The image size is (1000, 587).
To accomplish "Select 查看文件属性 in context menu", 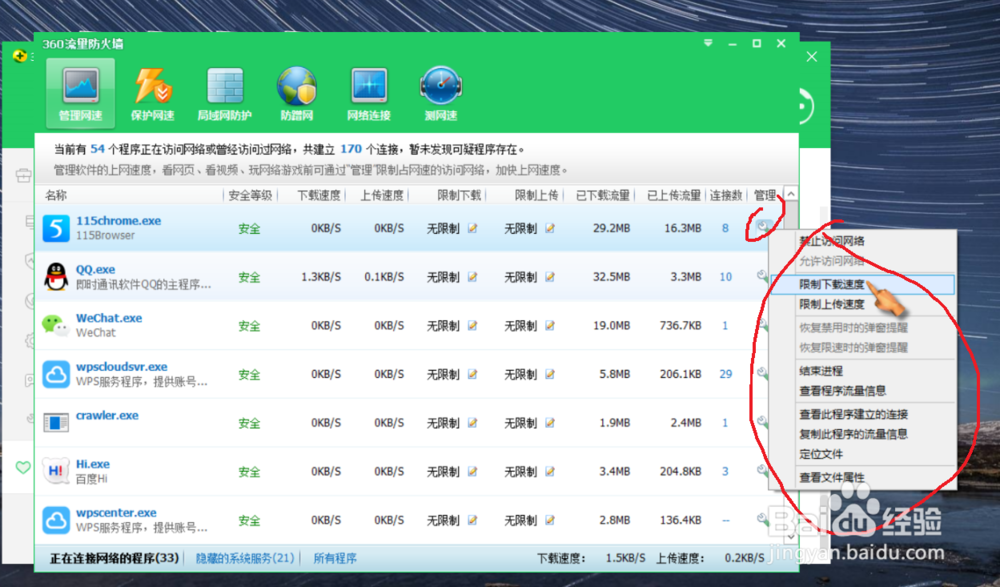I will tap(832, 477).
